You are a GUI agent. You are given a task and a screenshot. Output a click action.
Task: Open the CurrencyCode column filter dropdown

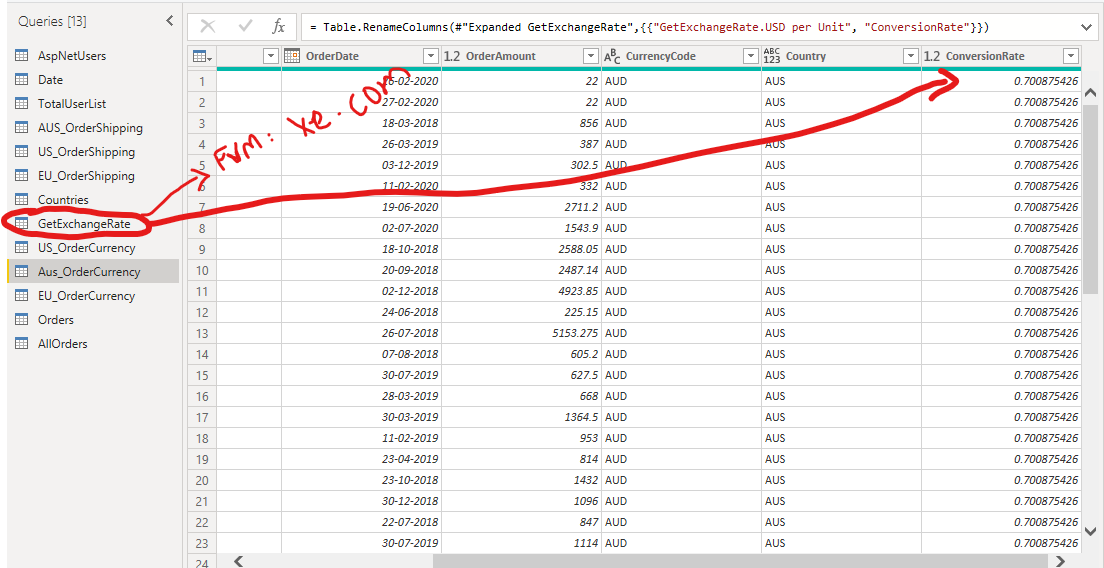pos(751,56)
